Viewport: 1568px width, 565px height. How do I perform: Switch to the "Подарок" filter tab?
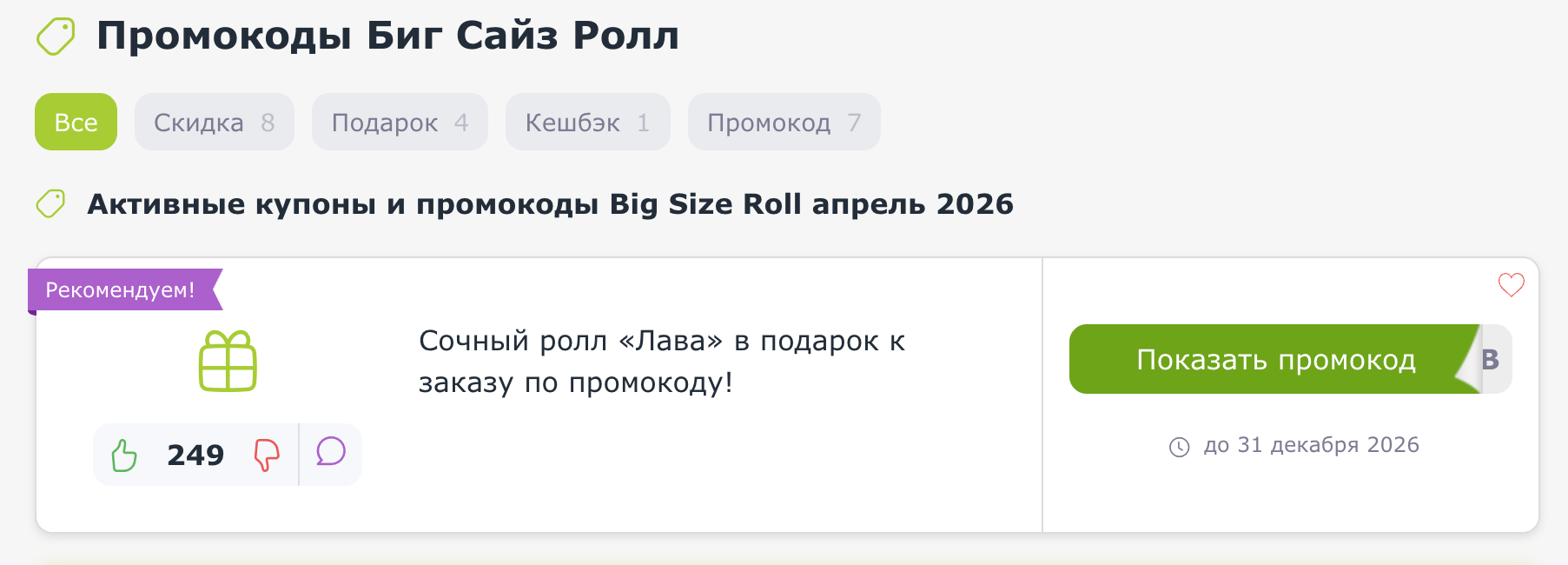pyautogui.click(x=400, y=122)
